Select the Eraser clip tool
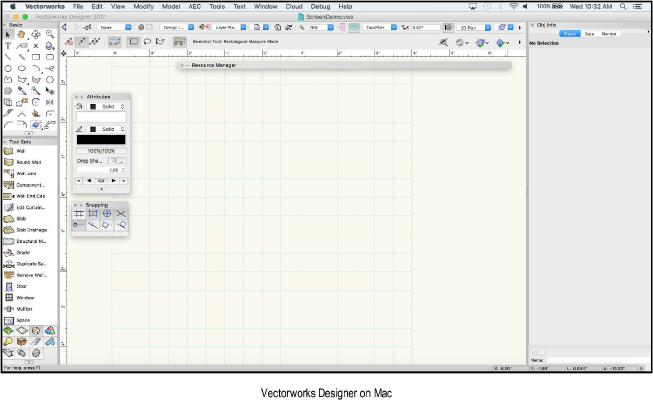The image size is (653, 404). (x=36, y=125)
